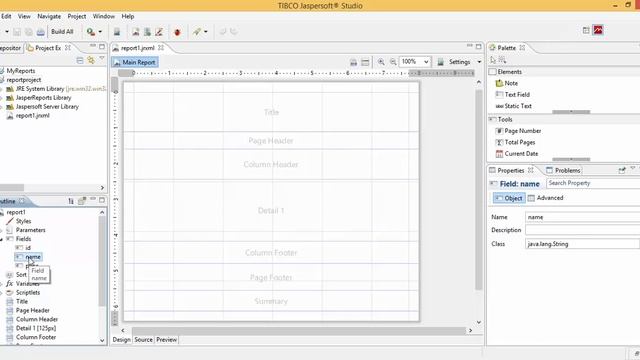Click the red bug debug icon
The image size is (640, 360).
coord(177,32)
